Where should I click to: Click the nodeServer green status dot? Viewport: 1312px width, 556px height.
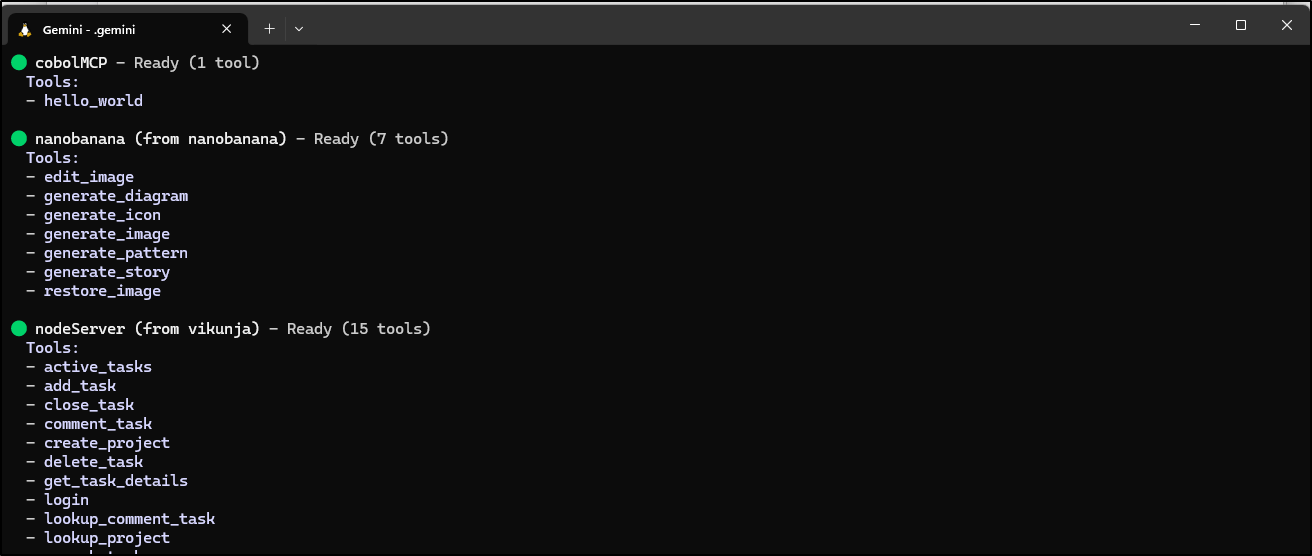tap(19, 329)
